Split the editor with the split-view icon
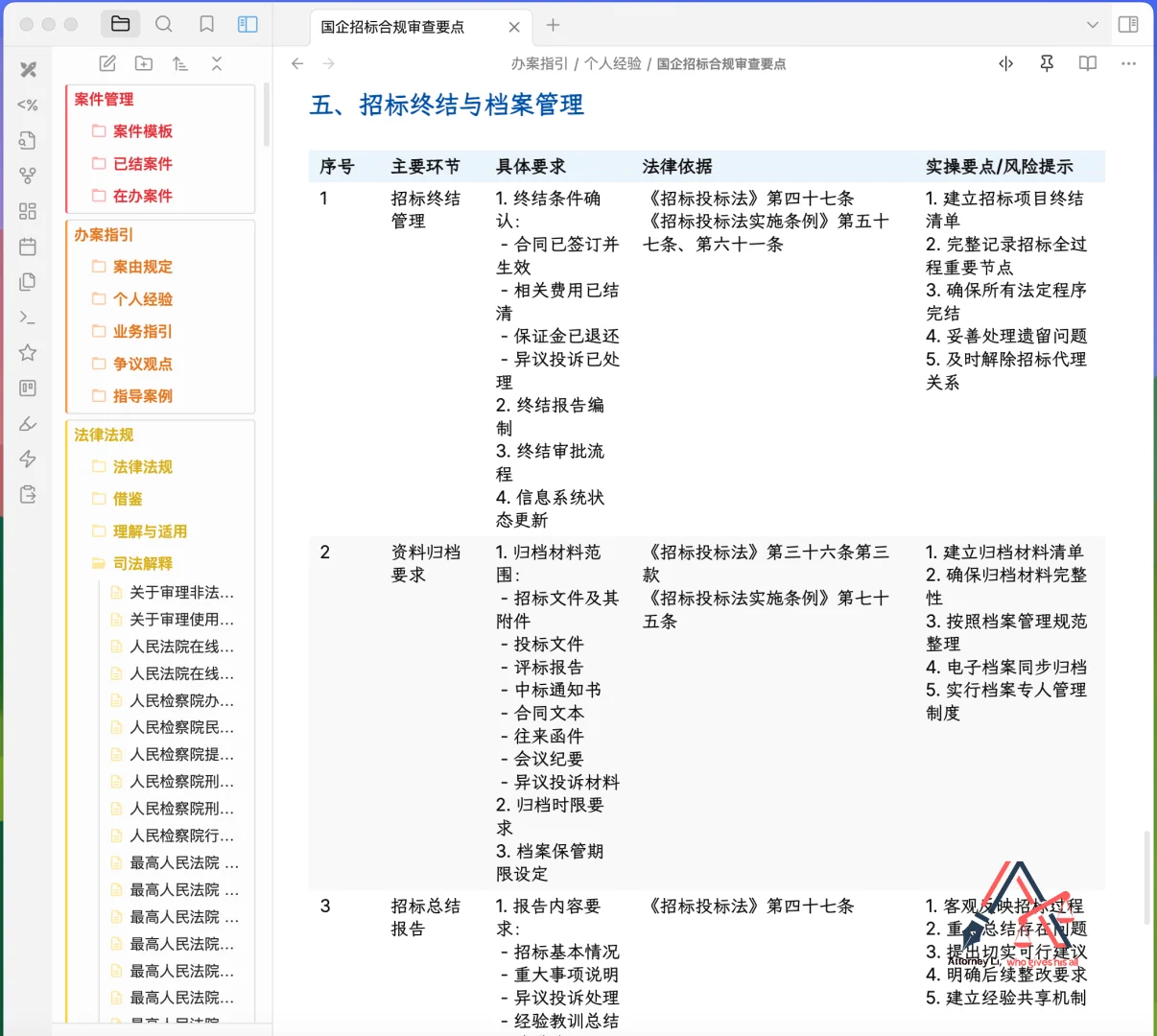 coord(1004,63)
